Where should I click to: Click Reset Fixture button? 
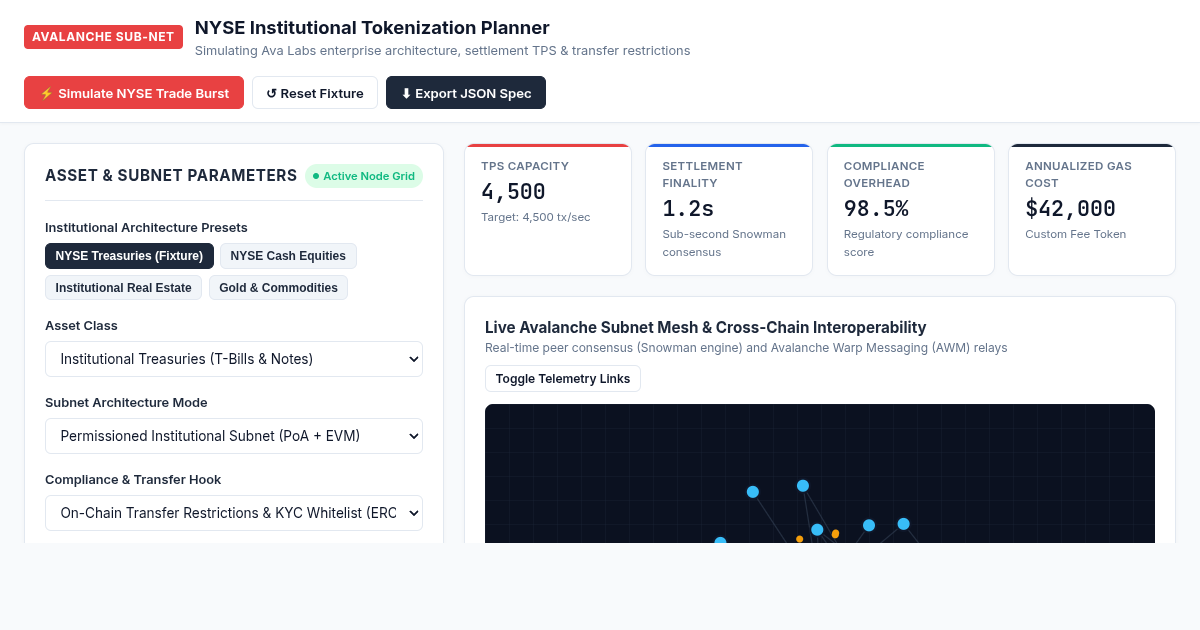[x=315, y=93]
